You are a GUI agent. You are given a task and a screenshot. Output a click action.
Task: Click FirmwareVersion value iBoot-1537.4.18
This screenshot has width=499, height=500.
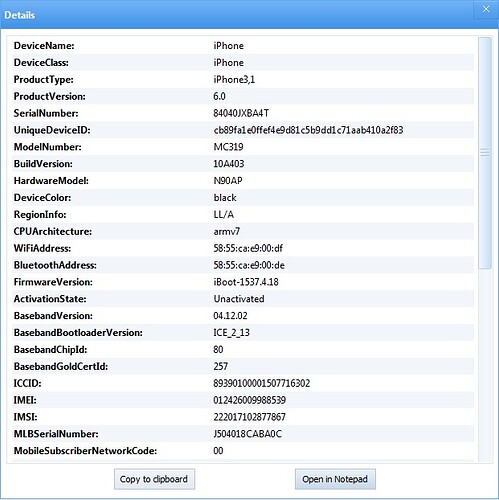[x=246, y=282]
